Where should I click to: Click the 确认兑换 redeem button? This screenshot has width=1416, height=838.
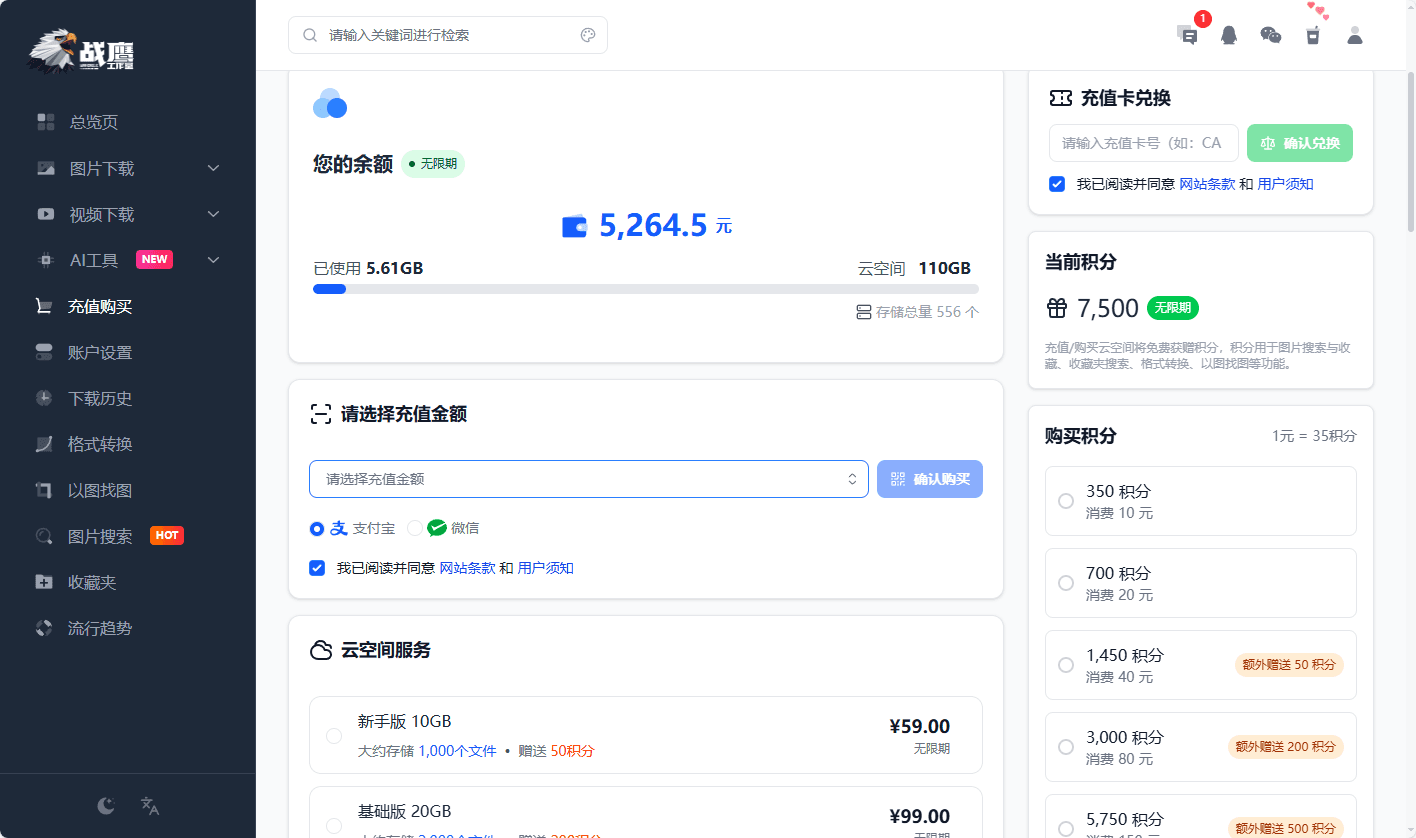pos(1300,143)
